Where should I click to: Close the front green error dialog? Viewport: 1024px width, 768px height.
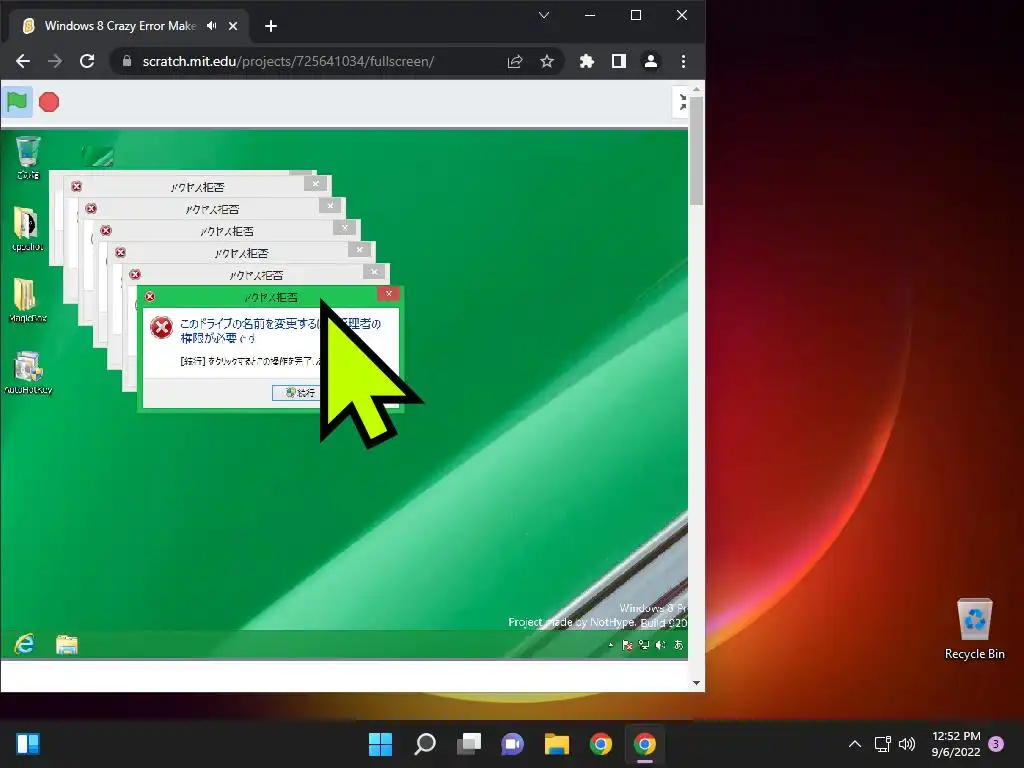389,294
